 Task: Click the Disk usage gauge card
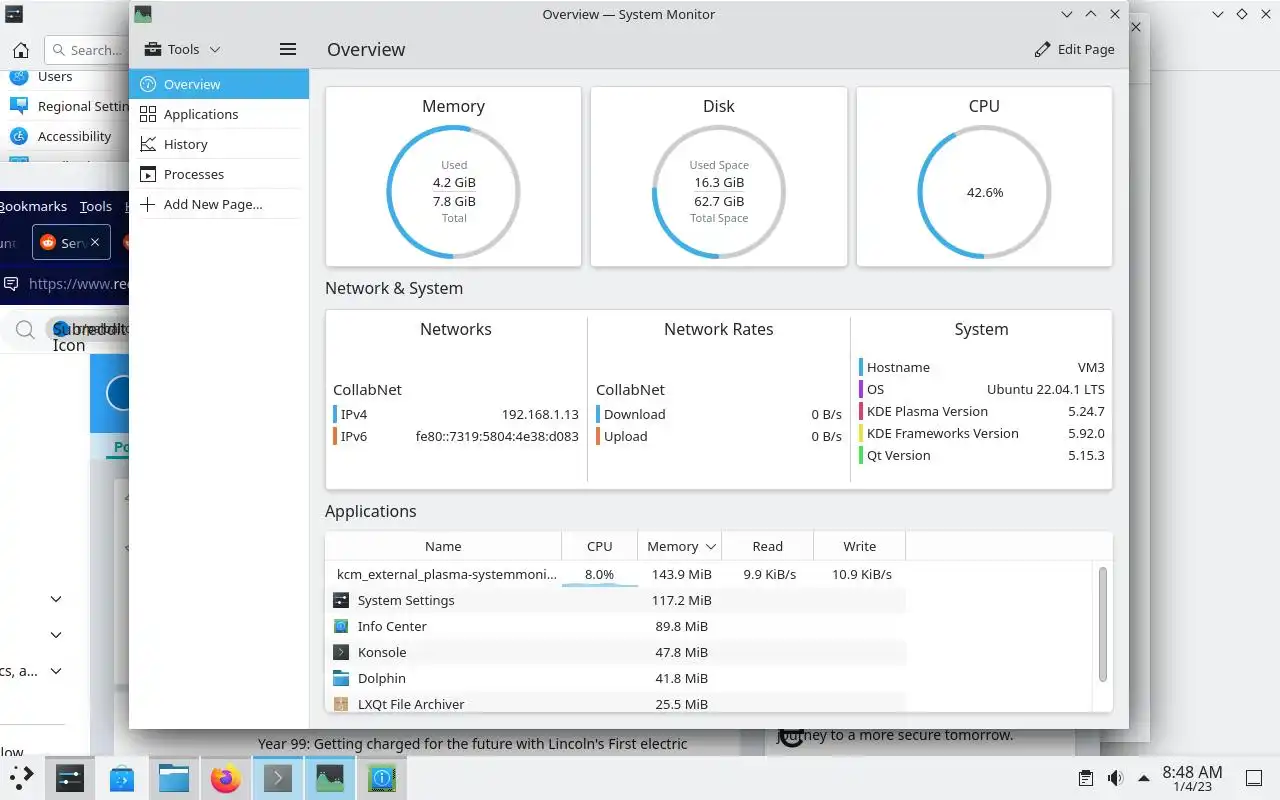(x=719, y=177)
